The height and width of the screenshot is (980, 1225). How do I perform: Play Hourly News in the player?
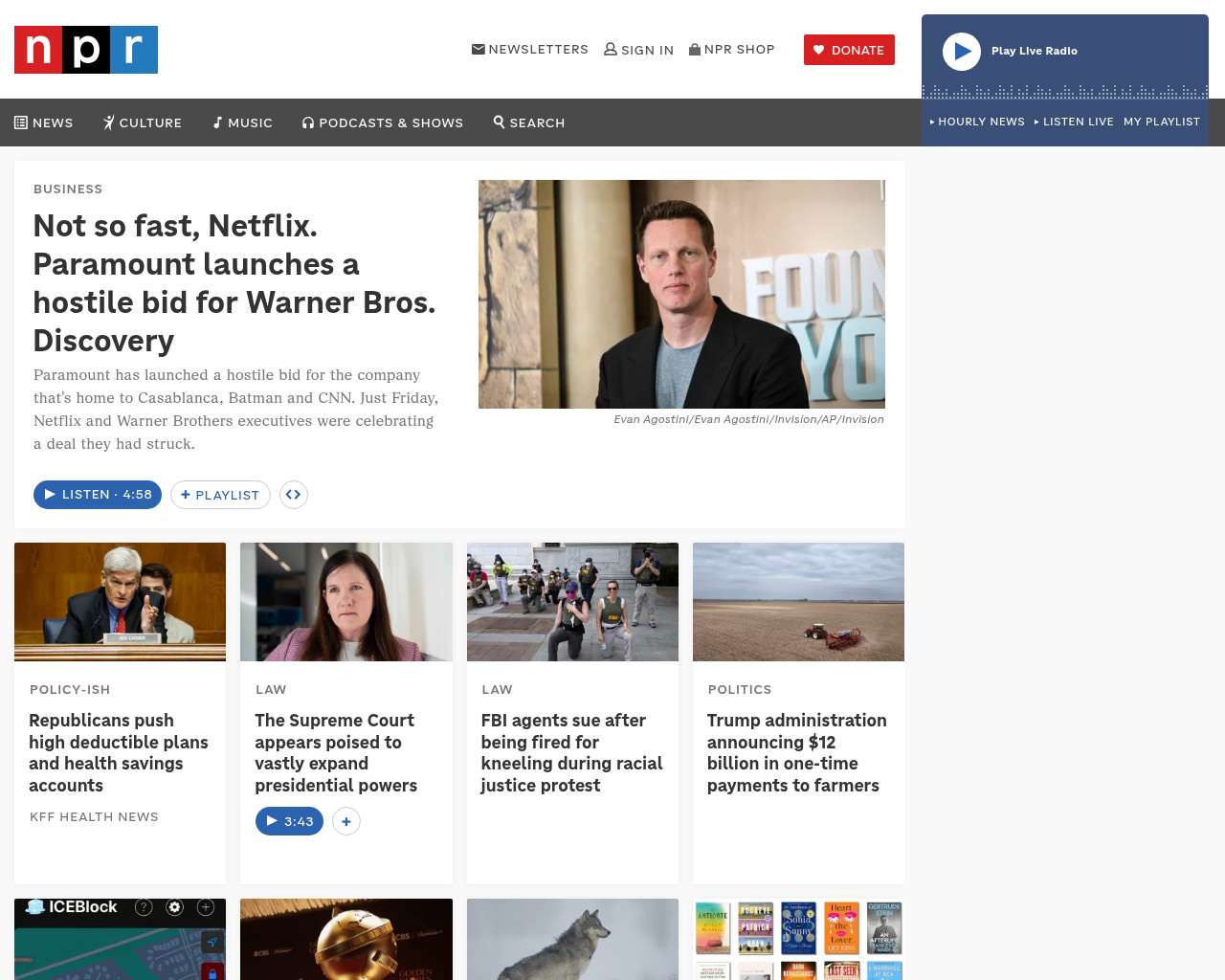pos(977,122)
